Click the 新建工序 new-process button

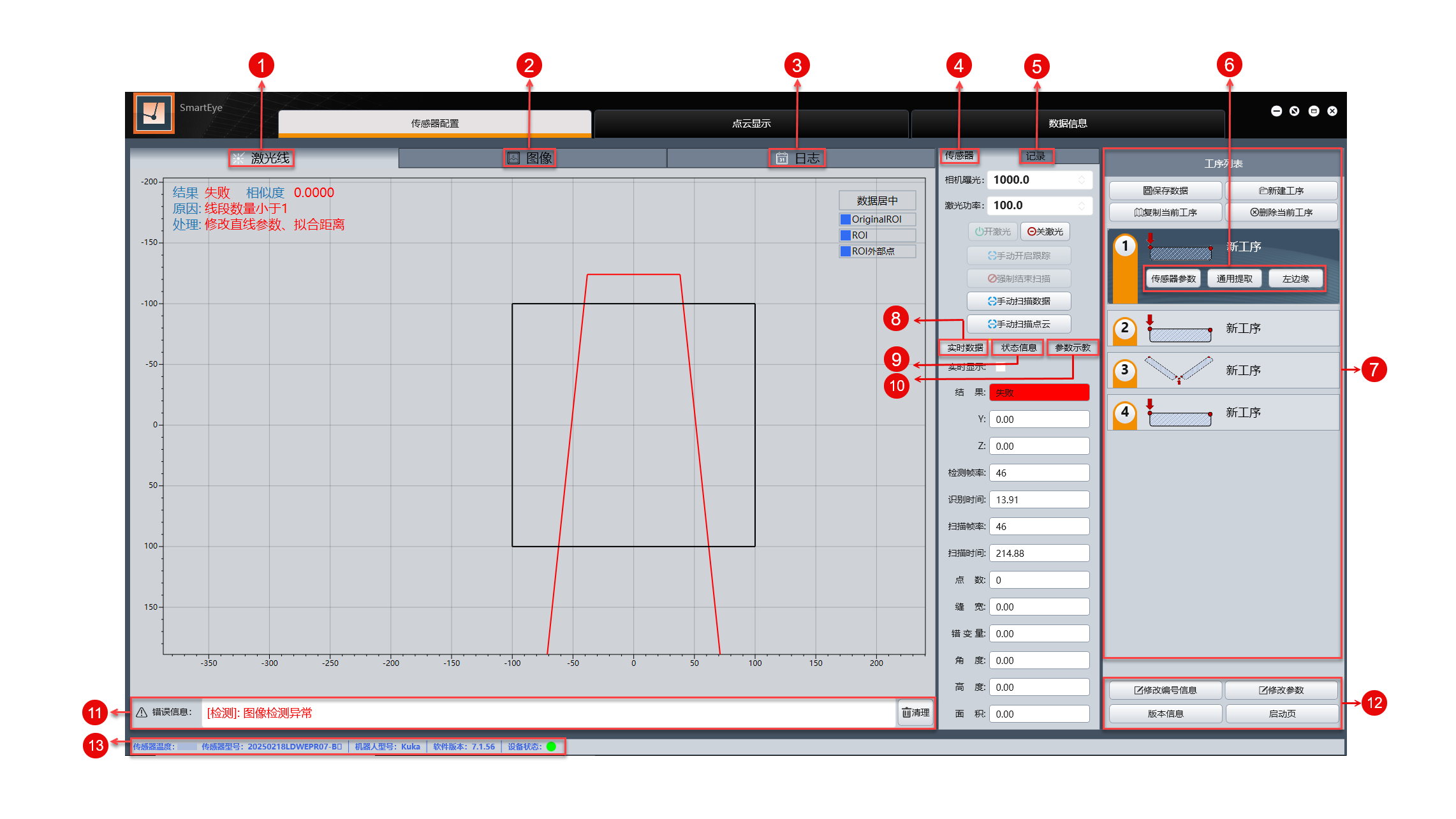coord(1281,191)
